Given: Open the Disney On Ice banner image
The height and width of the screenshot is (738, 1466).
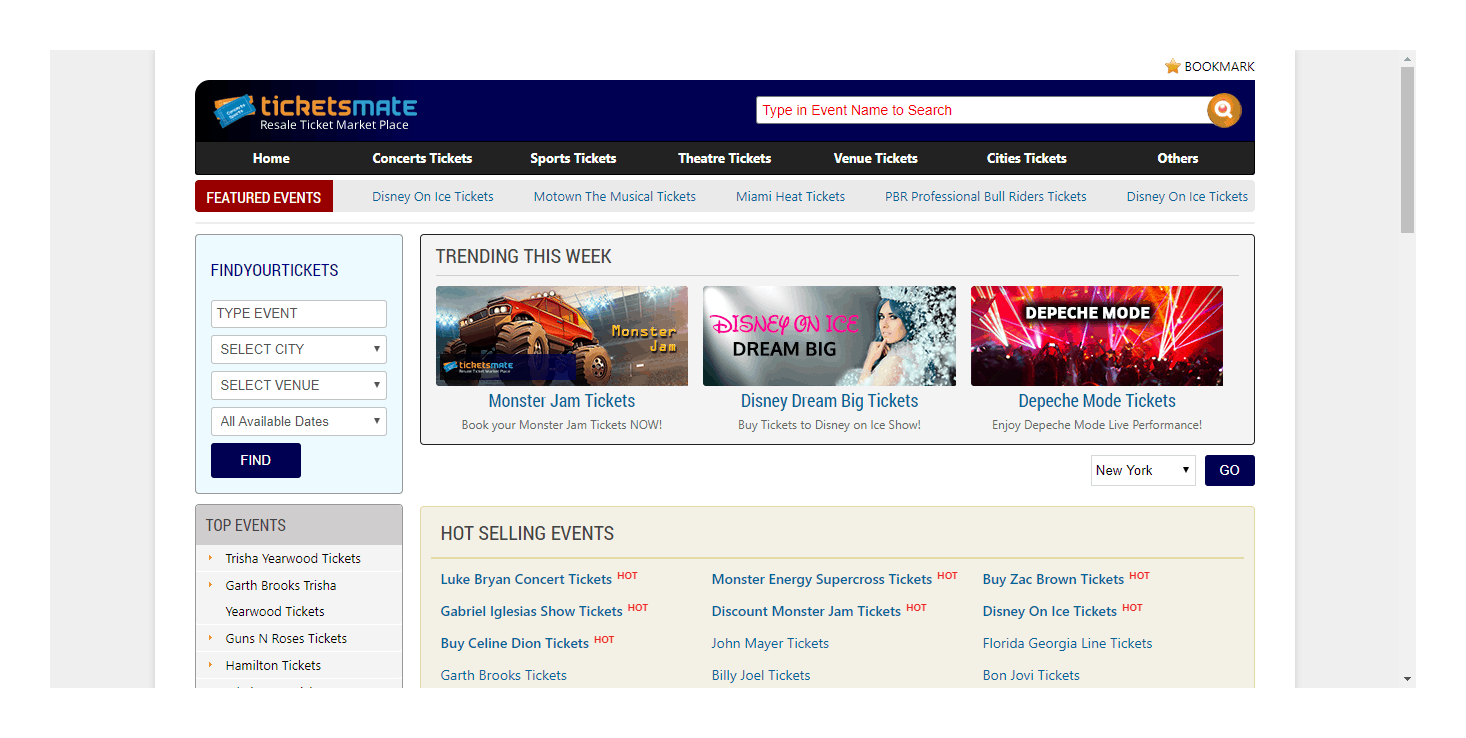Looking at the screenshot, I should coord(829,336).
